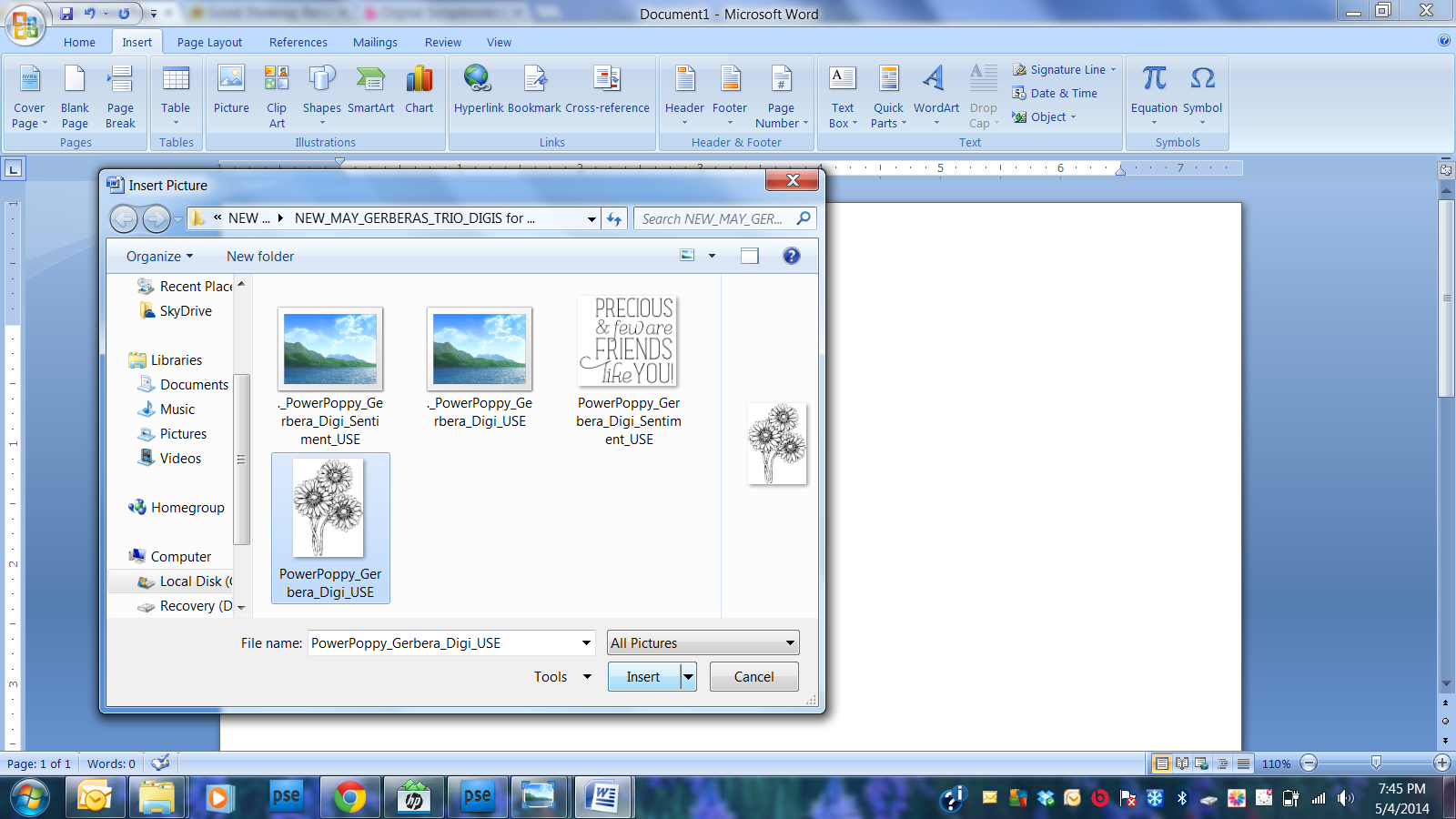Switch to Print Layout view
1456x819 pixels.
click(1162, 763)
